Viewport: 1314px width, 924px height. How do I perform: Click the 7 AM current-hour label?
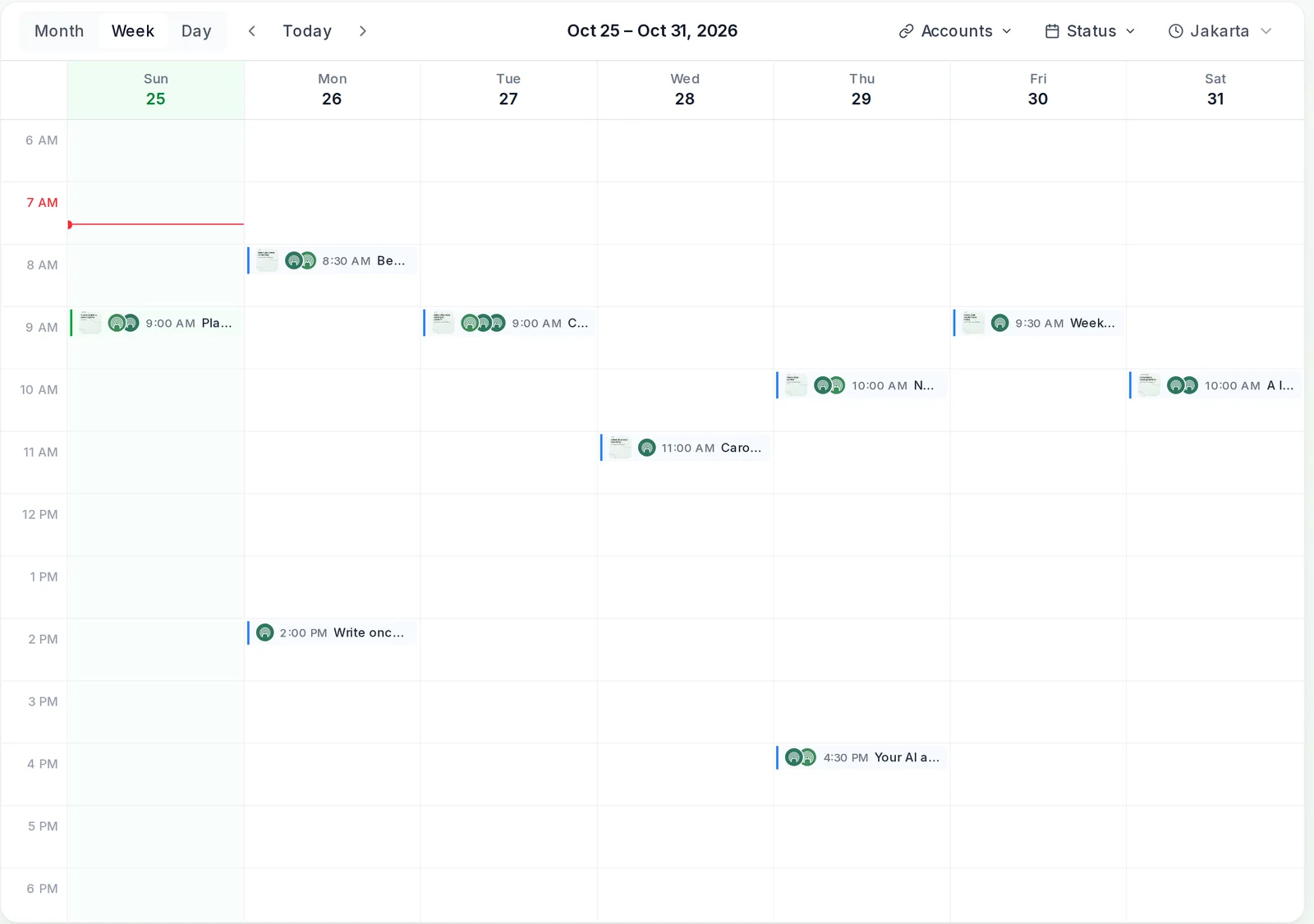[x=42, y=203]
